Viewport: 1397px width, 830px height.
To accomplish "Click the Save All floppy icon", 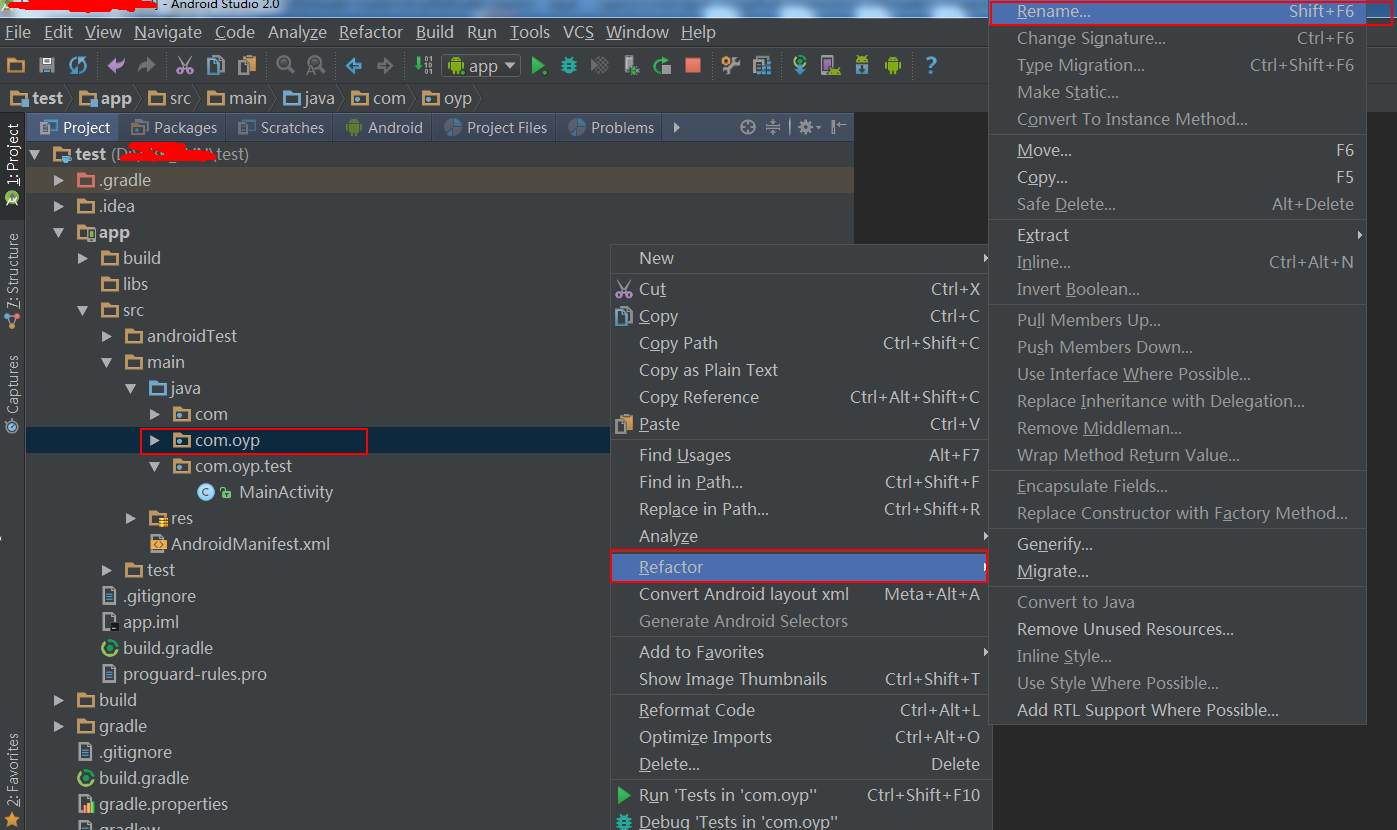I will (46, 65).
